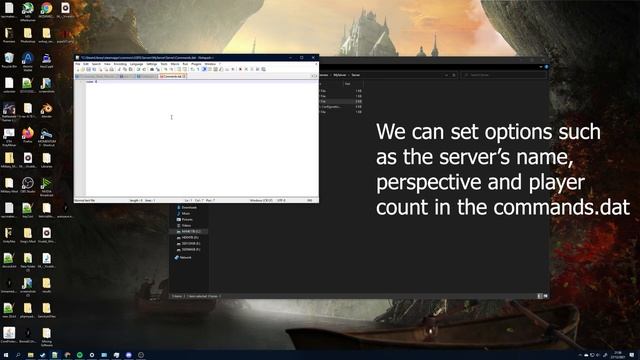Viewport: 640px width, 360px height.
Task: Click the File Explorer search box
Action: coord(504,75)
